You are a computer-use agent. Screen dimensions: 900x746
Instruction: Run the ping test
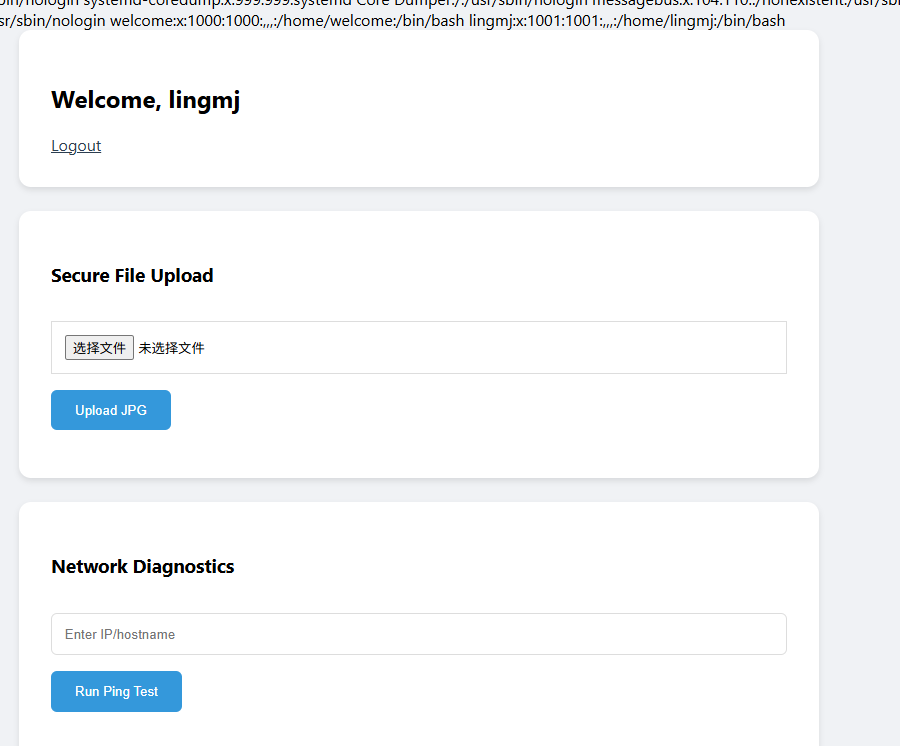pos(116,692)
